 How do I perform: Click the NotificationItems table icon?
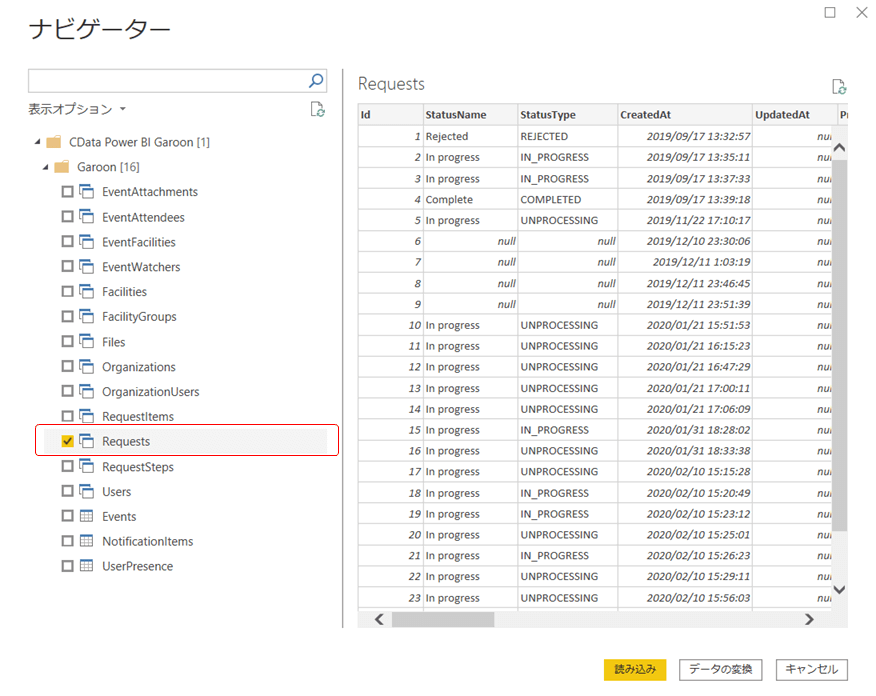[x=87, y=542]
